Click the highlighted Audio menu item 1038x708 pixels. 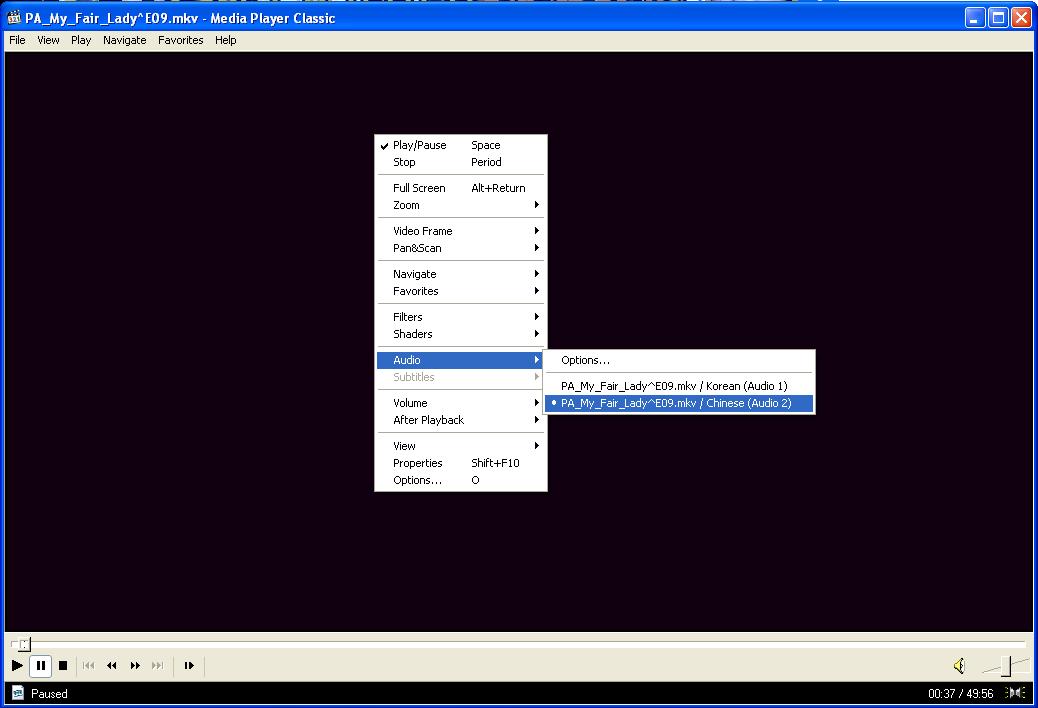click(461, 360)
